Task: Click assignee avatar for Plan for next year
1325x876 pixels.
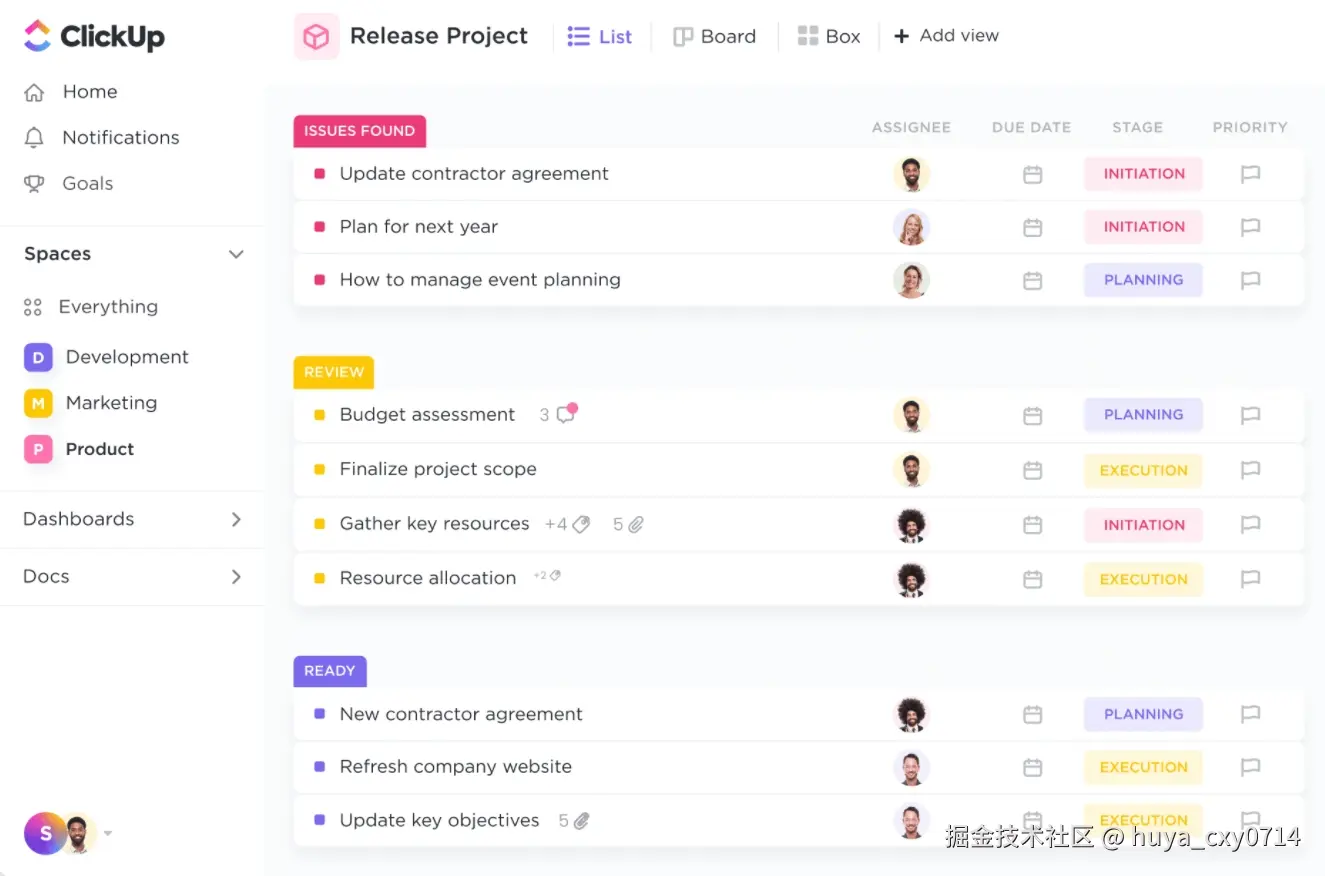Action: point(911,227)
